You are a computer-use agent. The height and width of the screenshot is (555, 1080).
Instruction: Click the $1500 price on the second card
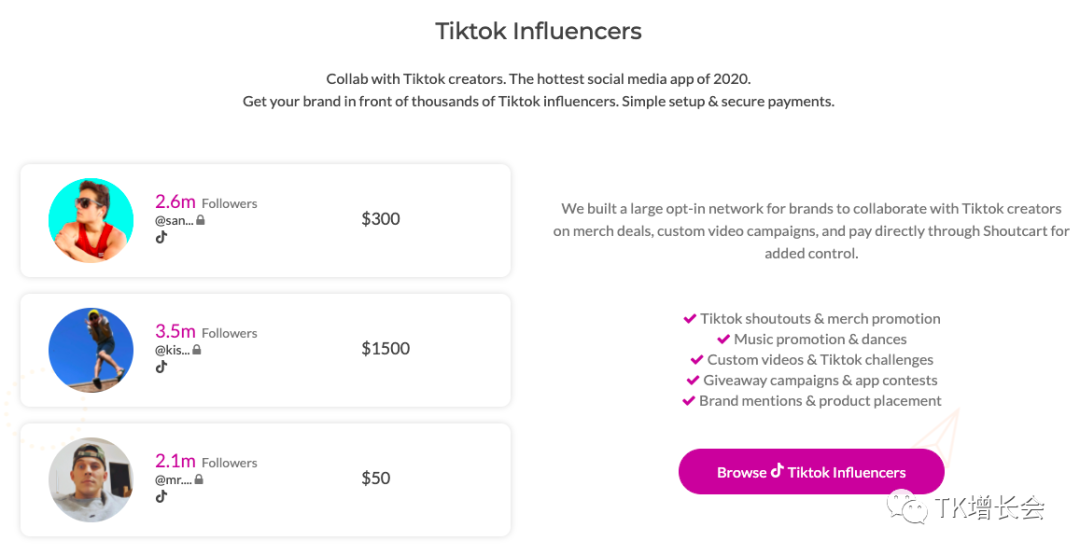tap(386, 349)
